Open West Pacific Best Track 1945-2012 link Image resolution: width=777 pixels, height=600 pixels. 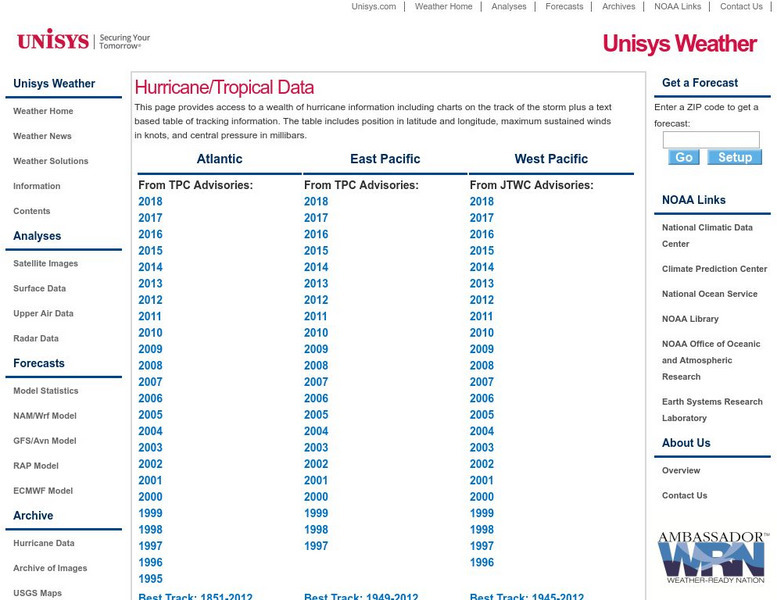[527, 596]
